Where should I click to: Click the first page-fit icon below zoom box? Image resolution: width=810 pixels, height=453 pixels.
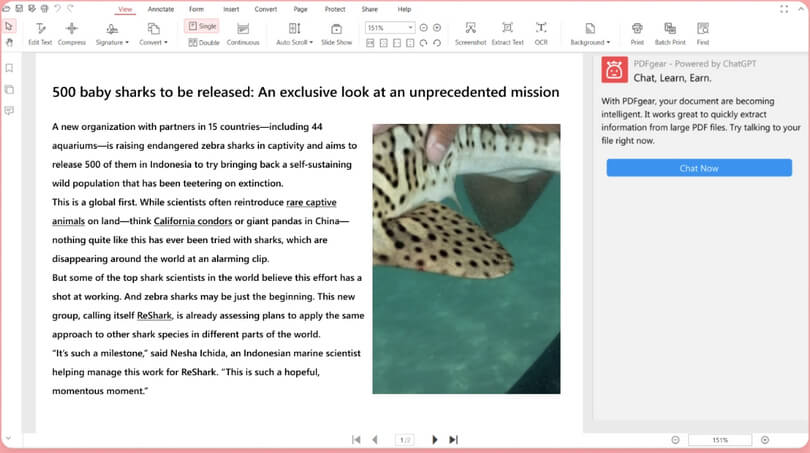click(x=370, y=43)
